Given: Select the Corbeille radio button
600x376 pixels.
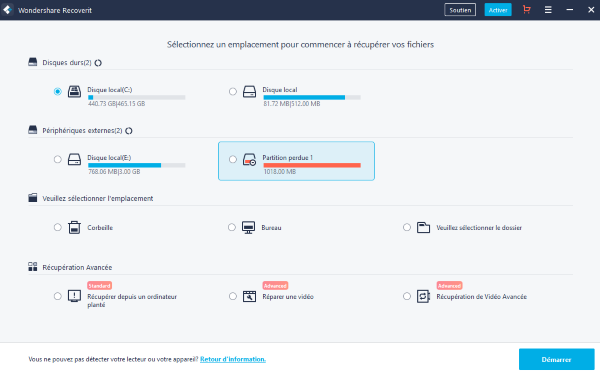Looking at the screenshot, I should 57,227.
